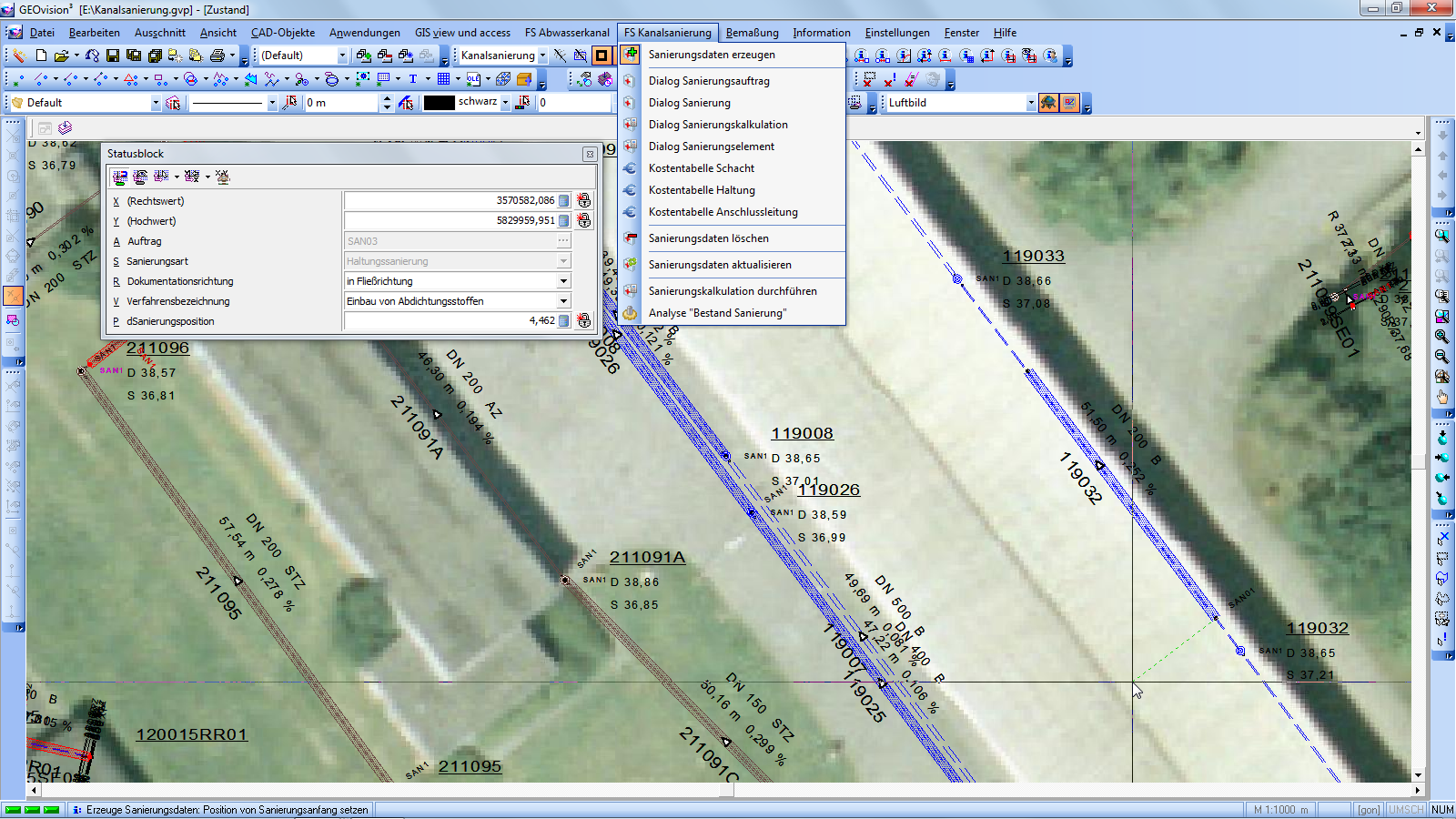
Task: Click the zoom-in magnifier in right toolbar
Action: [x=1441, y=336]
